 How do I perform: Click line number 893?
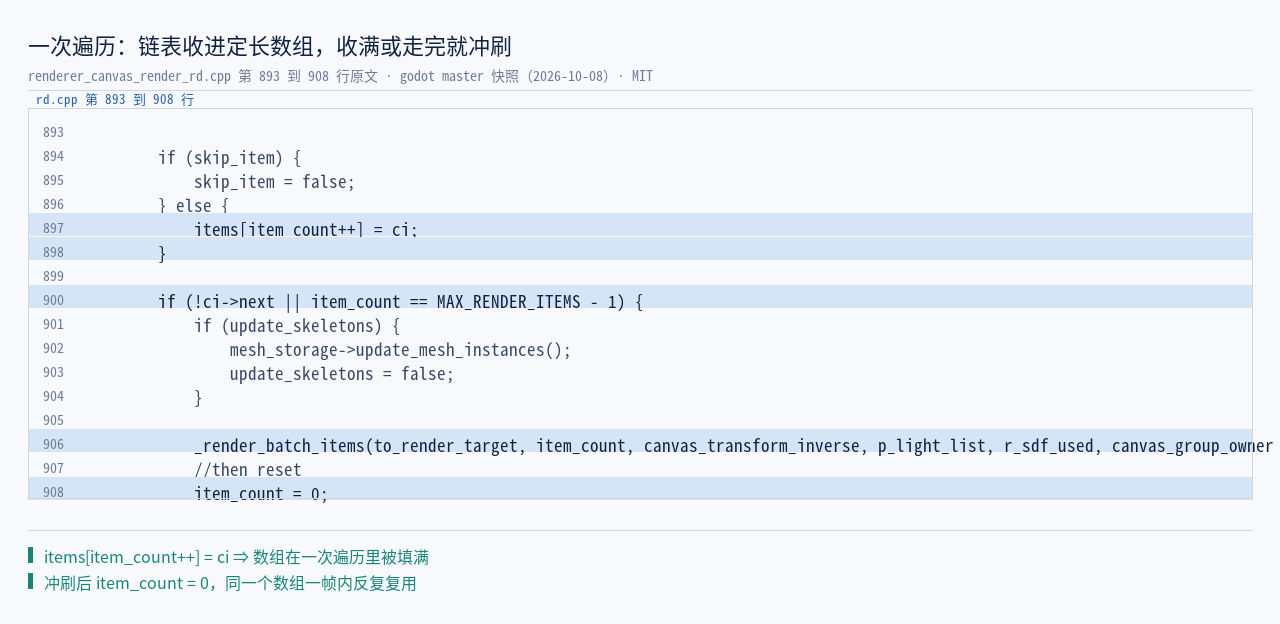(x=53, y=133)
